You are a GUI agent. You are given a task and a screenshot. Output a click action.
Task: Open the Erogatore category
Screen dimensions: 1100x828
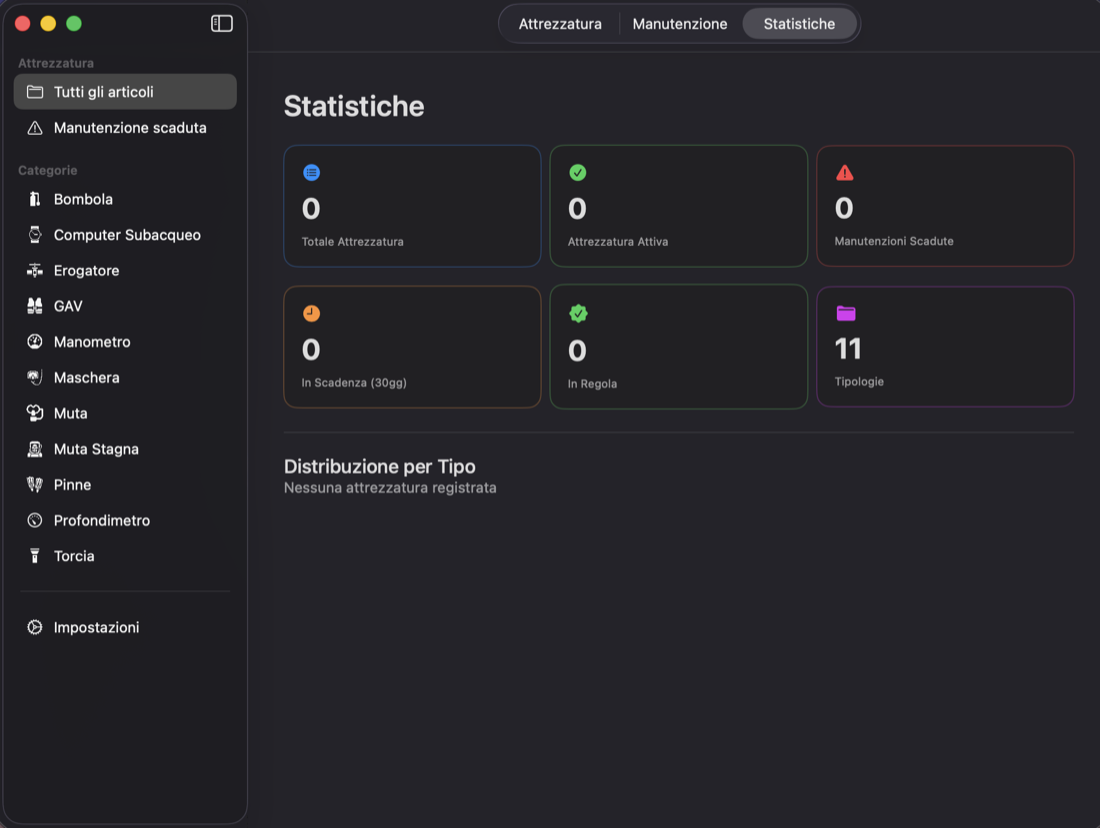pyautogui.click(x=125, y=271)
